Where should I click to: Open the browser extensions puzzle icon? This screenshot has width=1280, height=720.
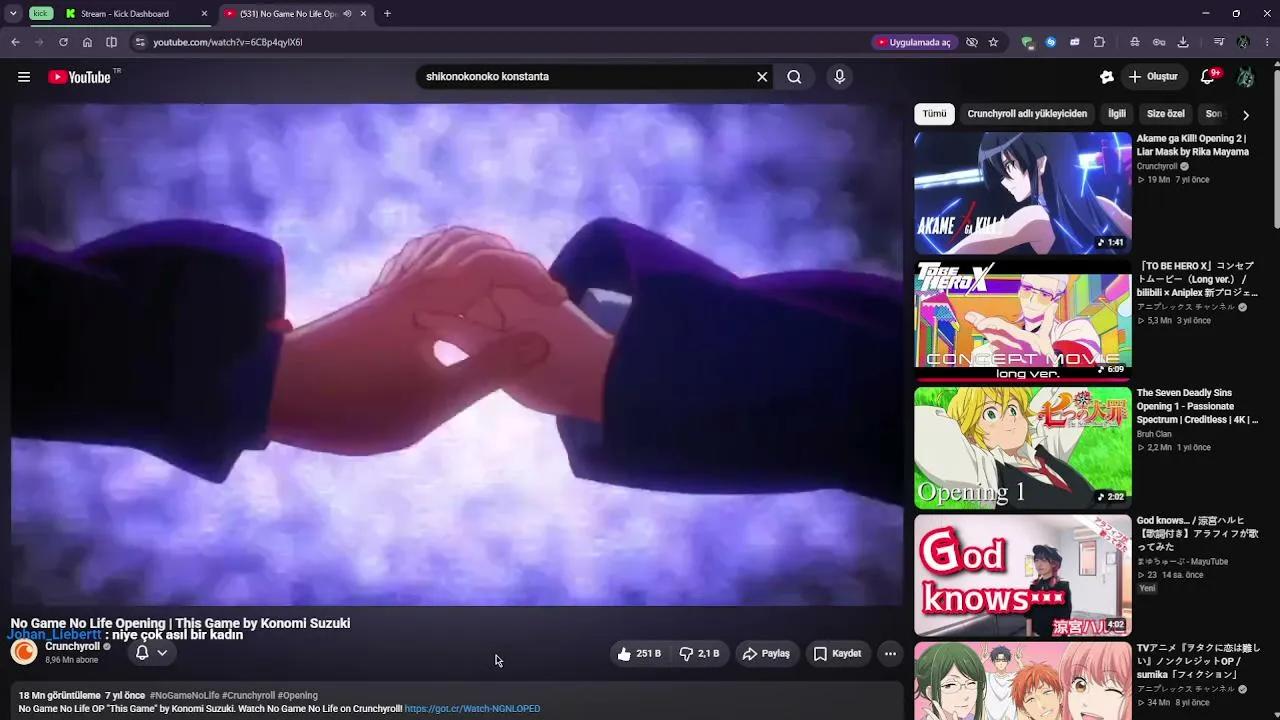pos(1099,42)
